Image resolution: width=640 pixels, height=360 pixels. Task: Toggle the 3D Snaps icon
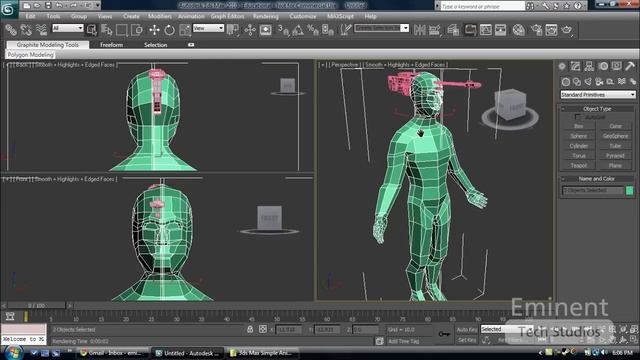pyautogui.click(x=283, y=30)
